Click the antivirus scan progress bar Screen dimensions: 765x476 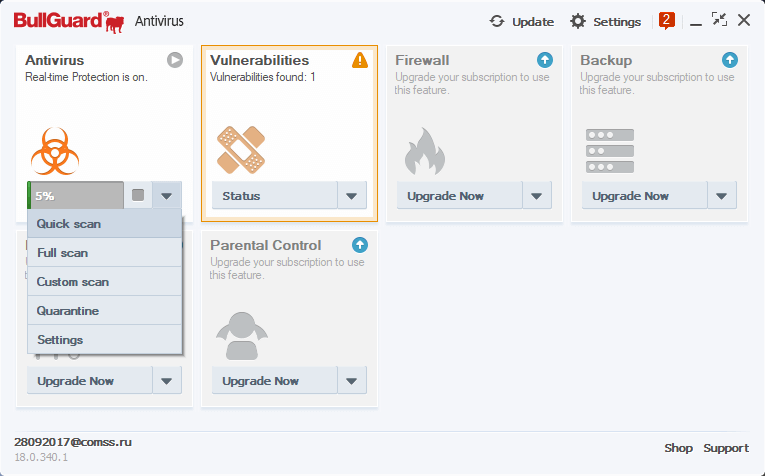click(x=76, y=196)
